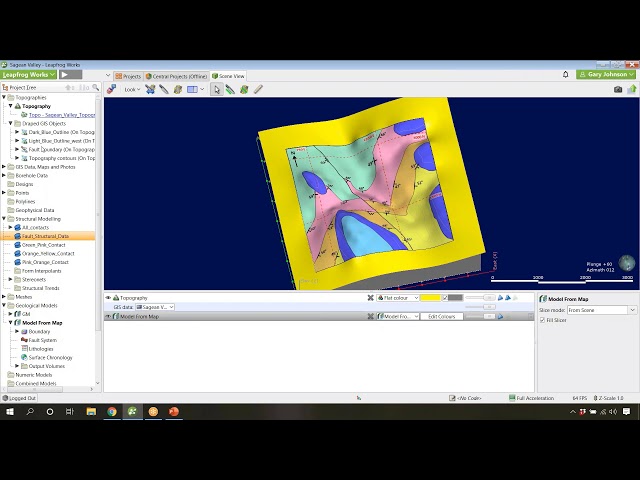
Task: Remove Model From Map from shape list
Action: pyautogui.click(x=370, y=316)
